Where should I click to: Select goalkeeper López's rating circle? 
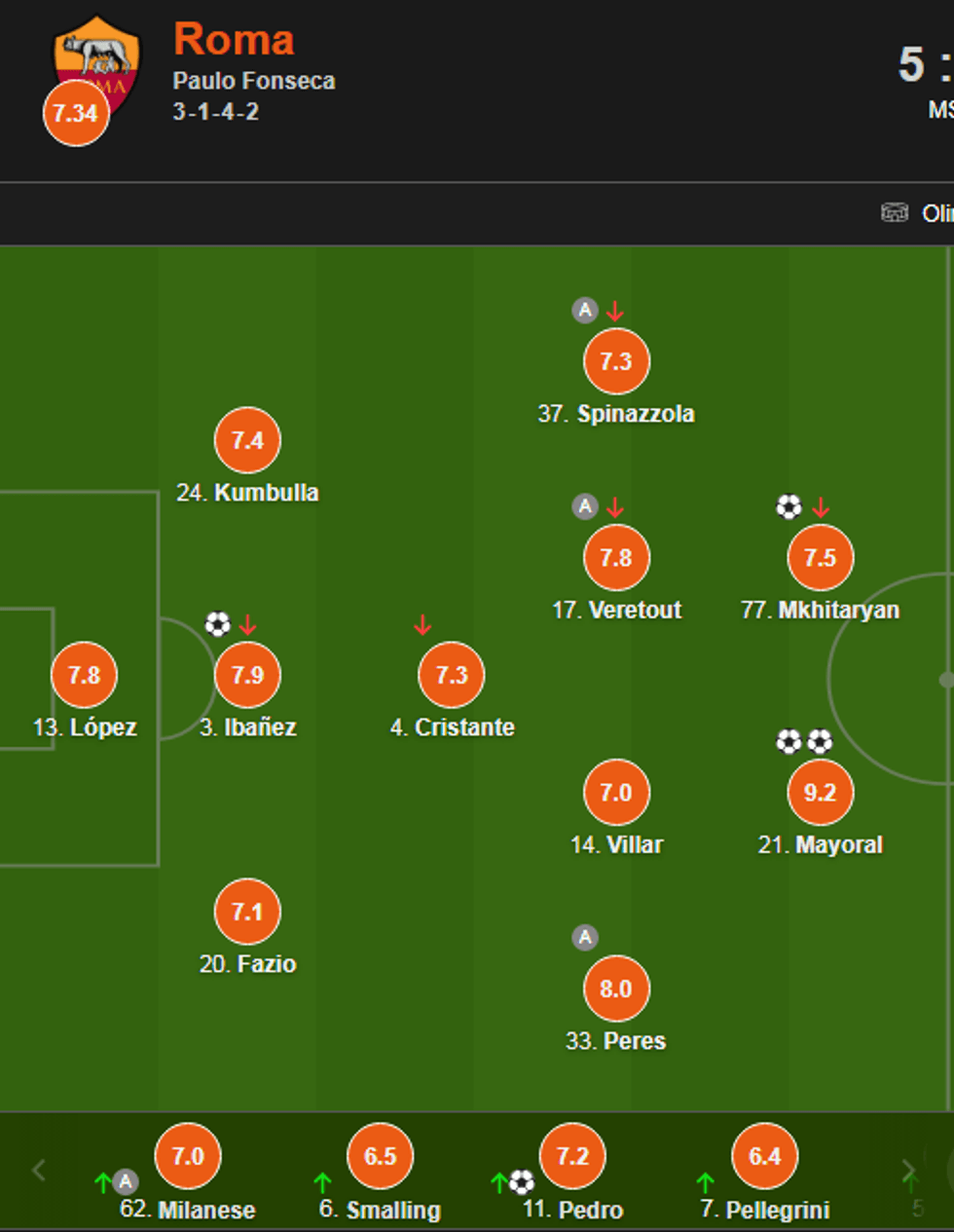point(84,675)
